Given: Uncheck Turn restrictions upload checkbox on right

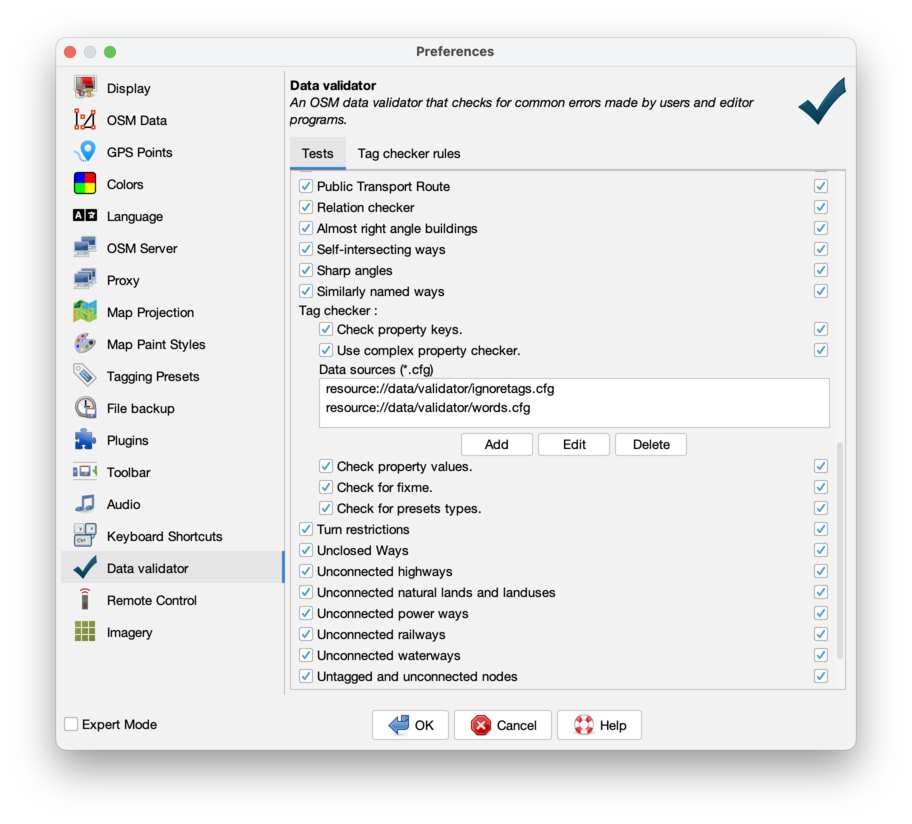Looking at the screenshot, I should click(x=821, y=530).
